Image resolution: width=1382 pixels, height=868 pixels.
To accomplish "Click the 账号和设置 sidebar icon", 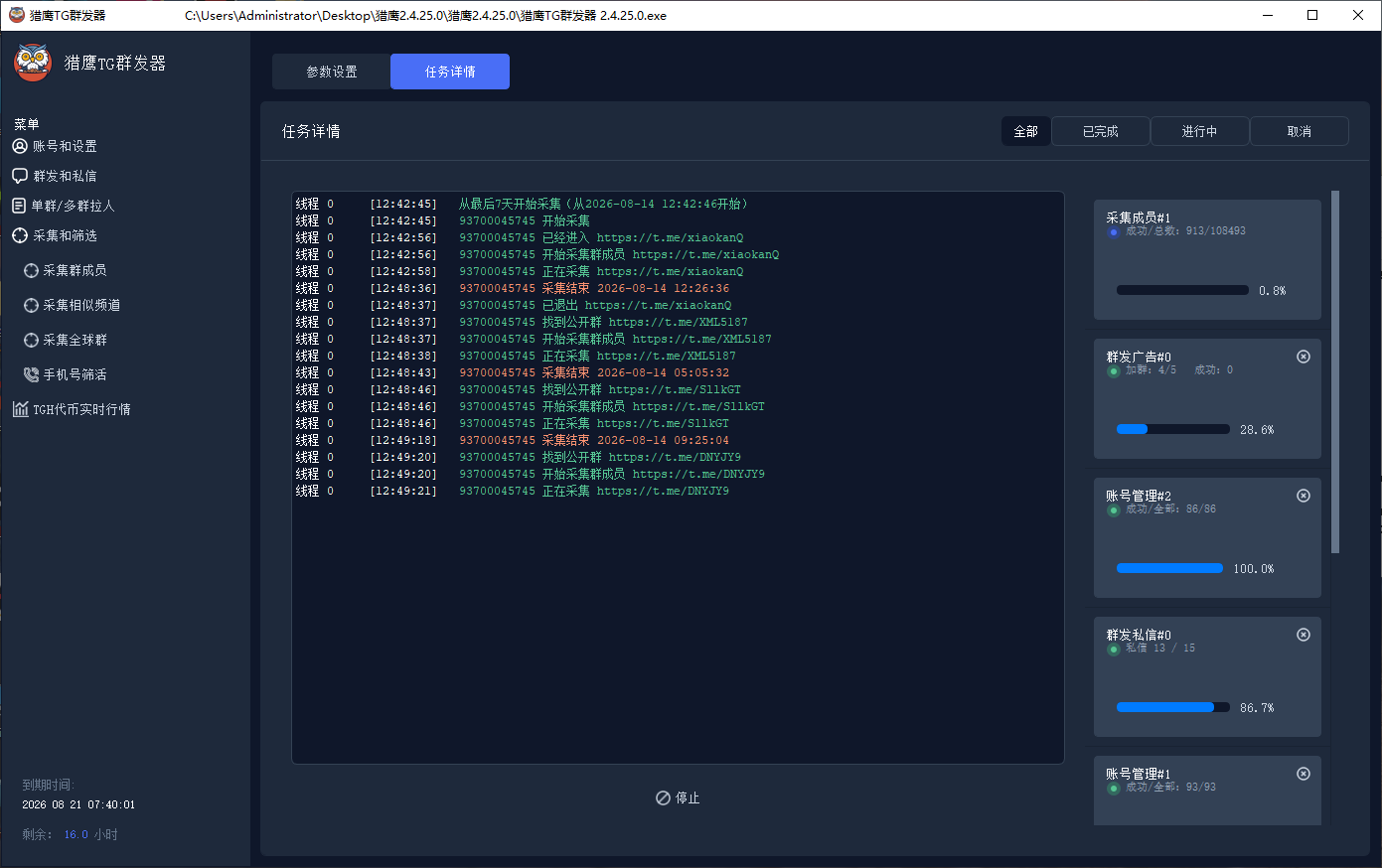I will (x=20, y=146).
